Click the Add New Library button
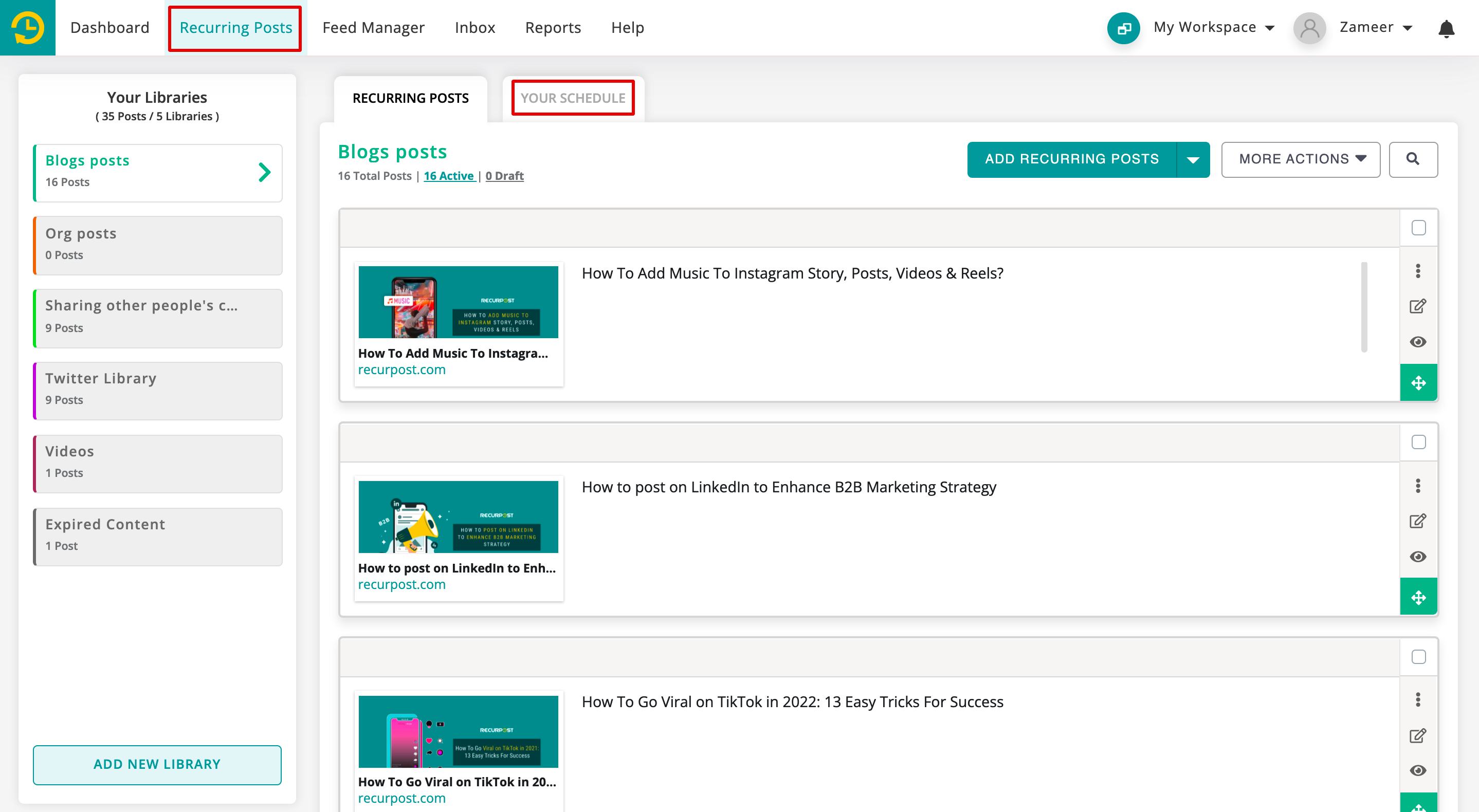This screenshot has height=812, width=1479. [157, 764]
